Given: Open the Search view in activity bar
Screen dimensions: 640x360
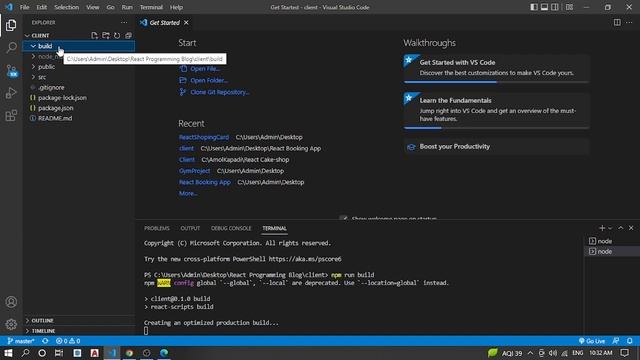Looking at the screenshot, I should coord(11,47).
